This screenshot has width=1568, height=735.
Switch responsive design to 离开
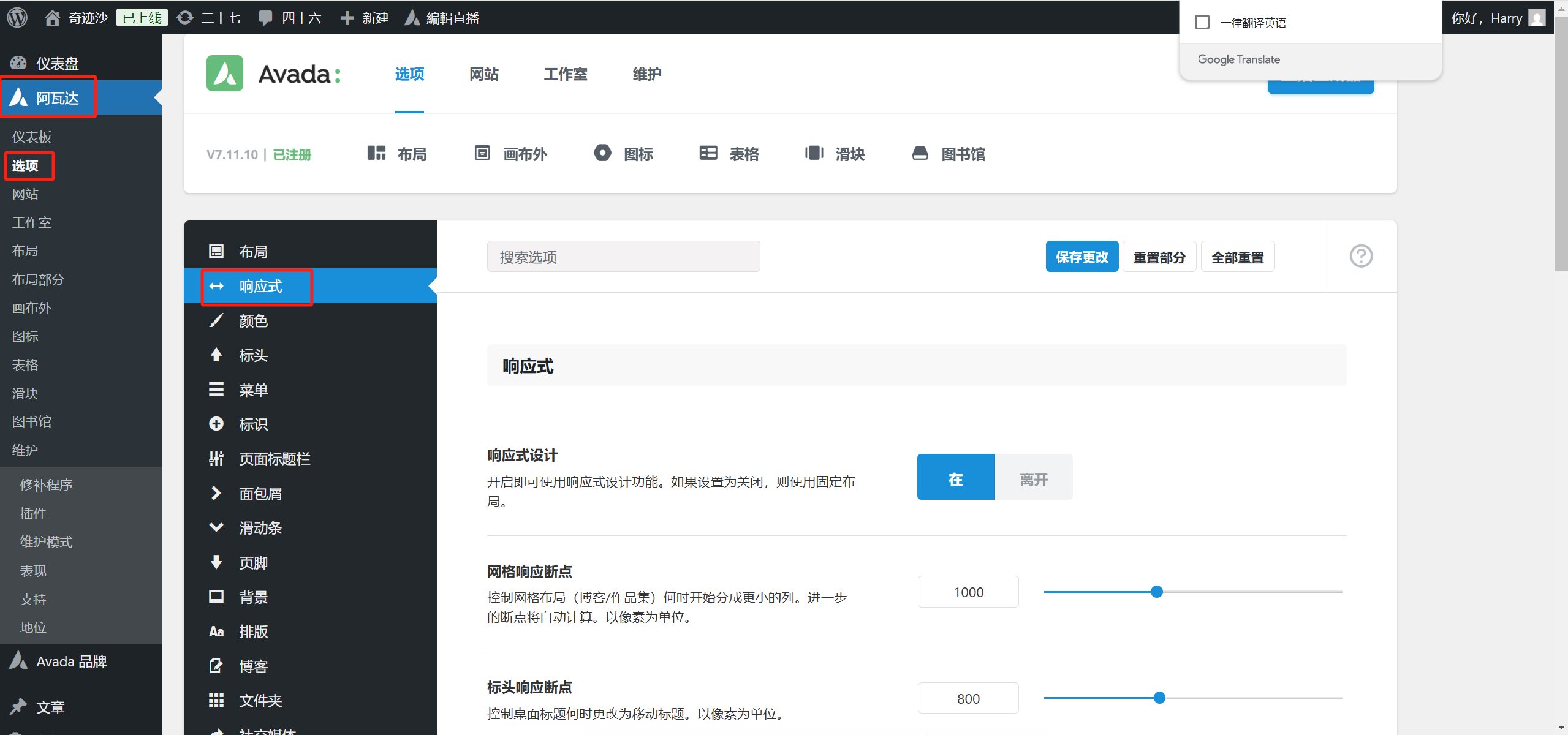(1033, 478)
